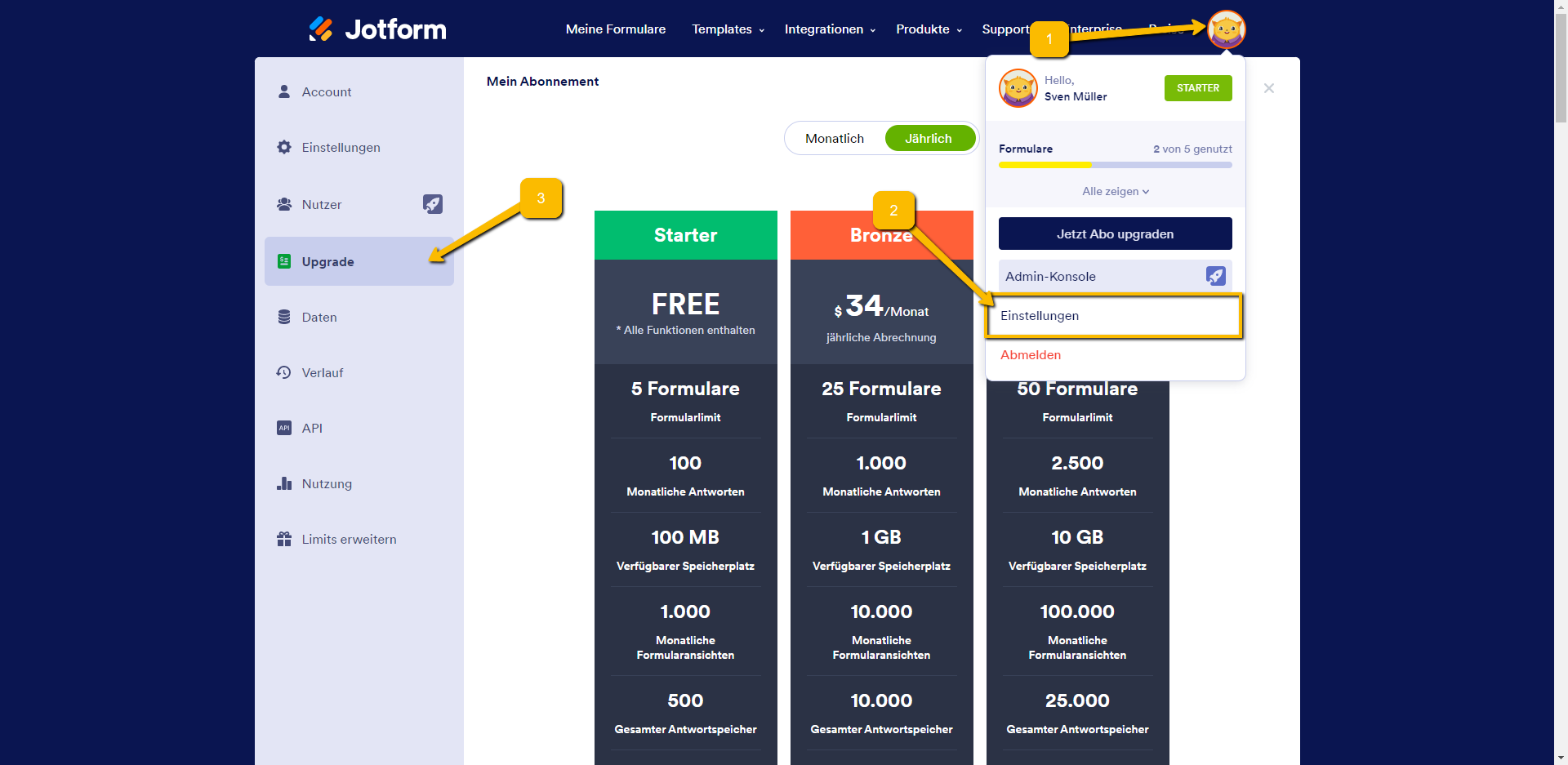Select Einstellungen in the user dropdown

click(1115, 316)
